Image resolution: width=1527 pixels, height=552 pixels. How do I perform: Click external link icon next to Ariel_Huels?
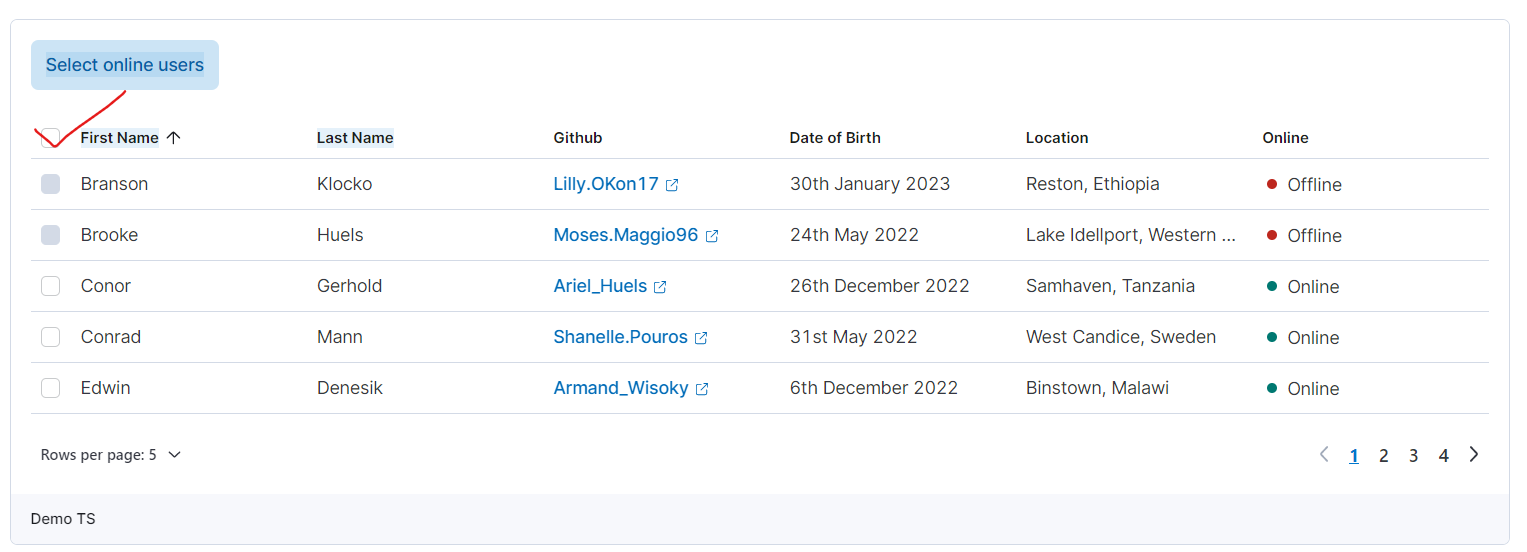pos(660,287)
